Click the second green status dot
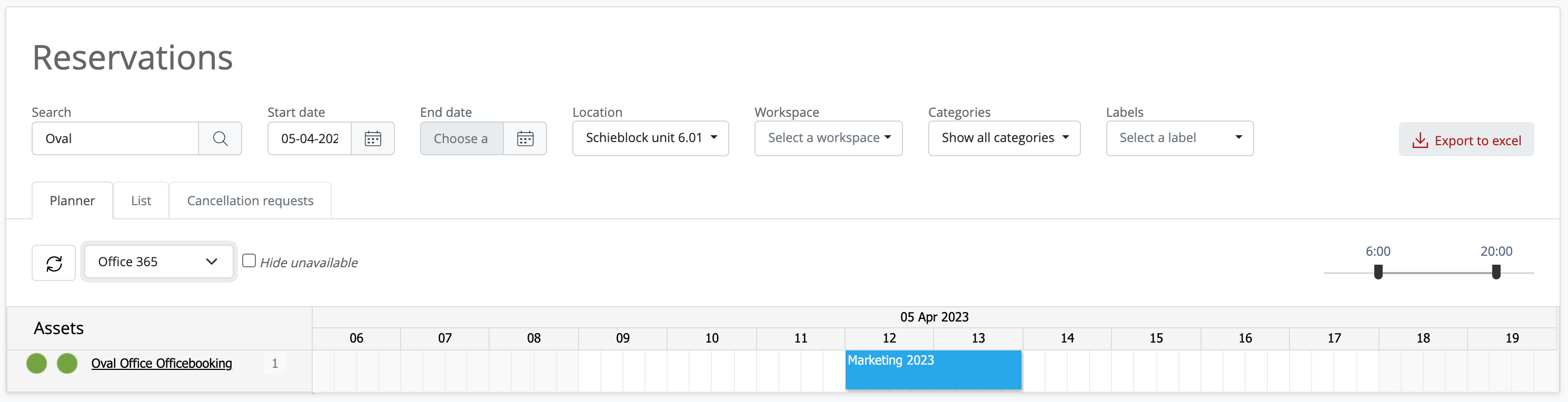 [67, 364]
